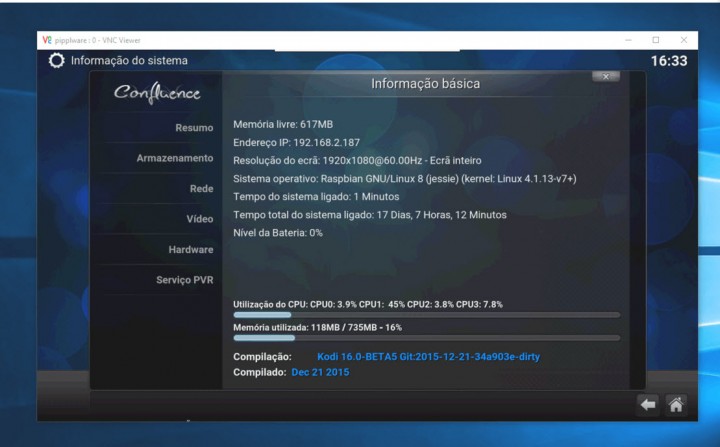Click the 16:33 clock display

pyautogui.click(x=668, y=61)
